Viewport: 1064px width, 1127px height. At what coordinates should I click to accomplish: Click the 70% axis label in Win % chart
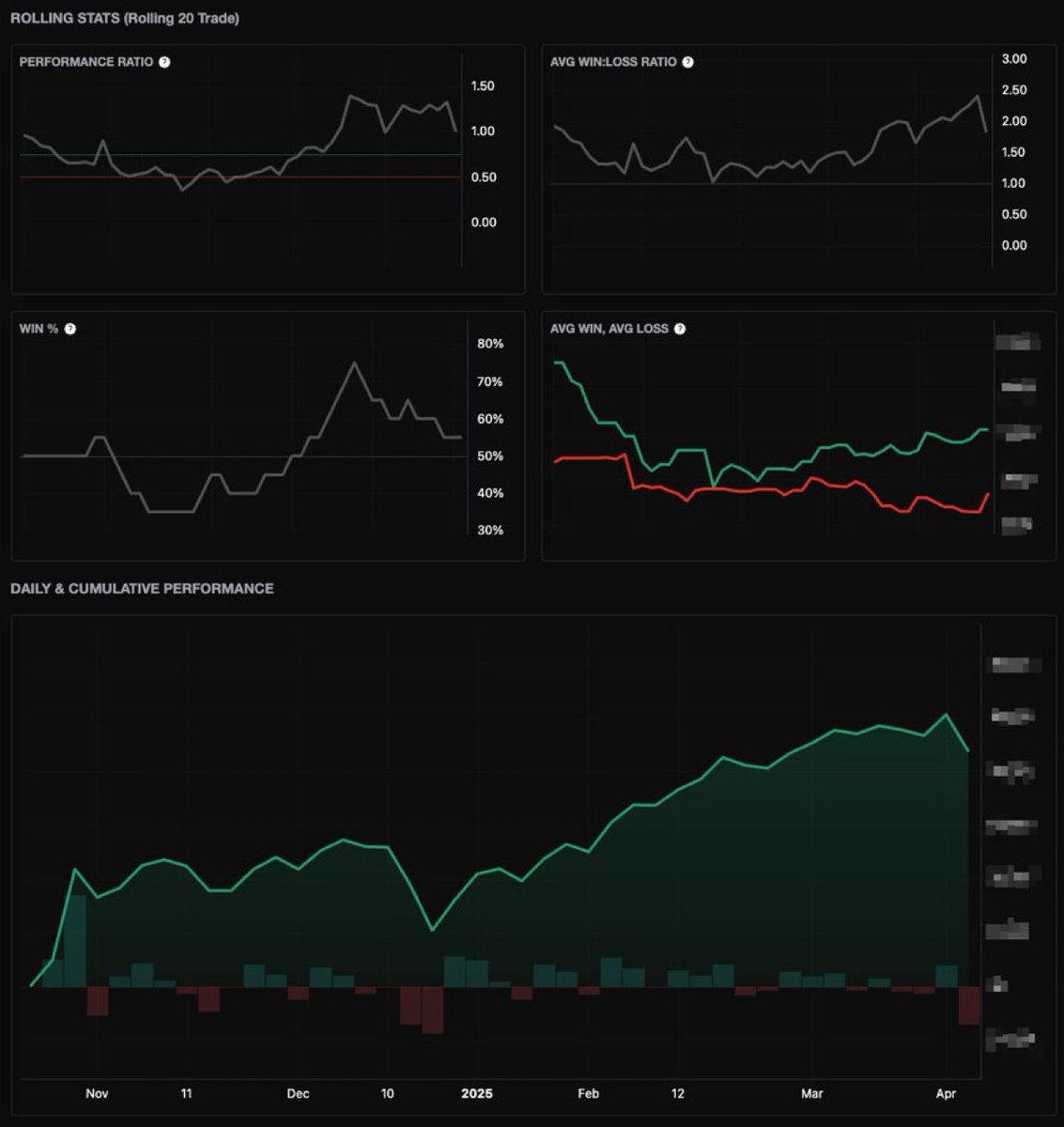coord(490,381)
